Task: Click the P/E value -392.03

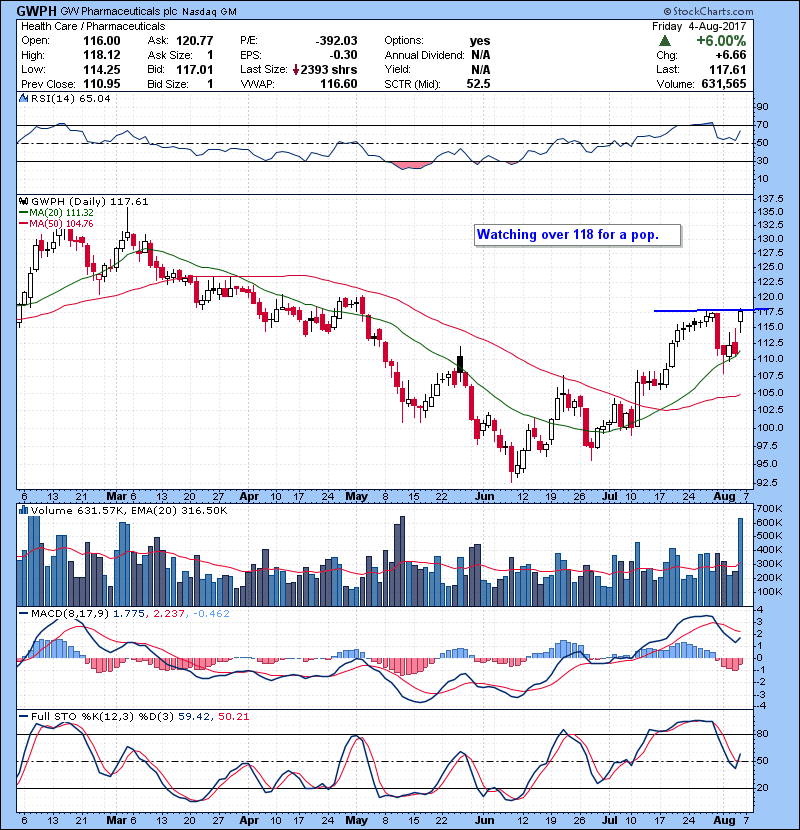Action: point(336,41)
